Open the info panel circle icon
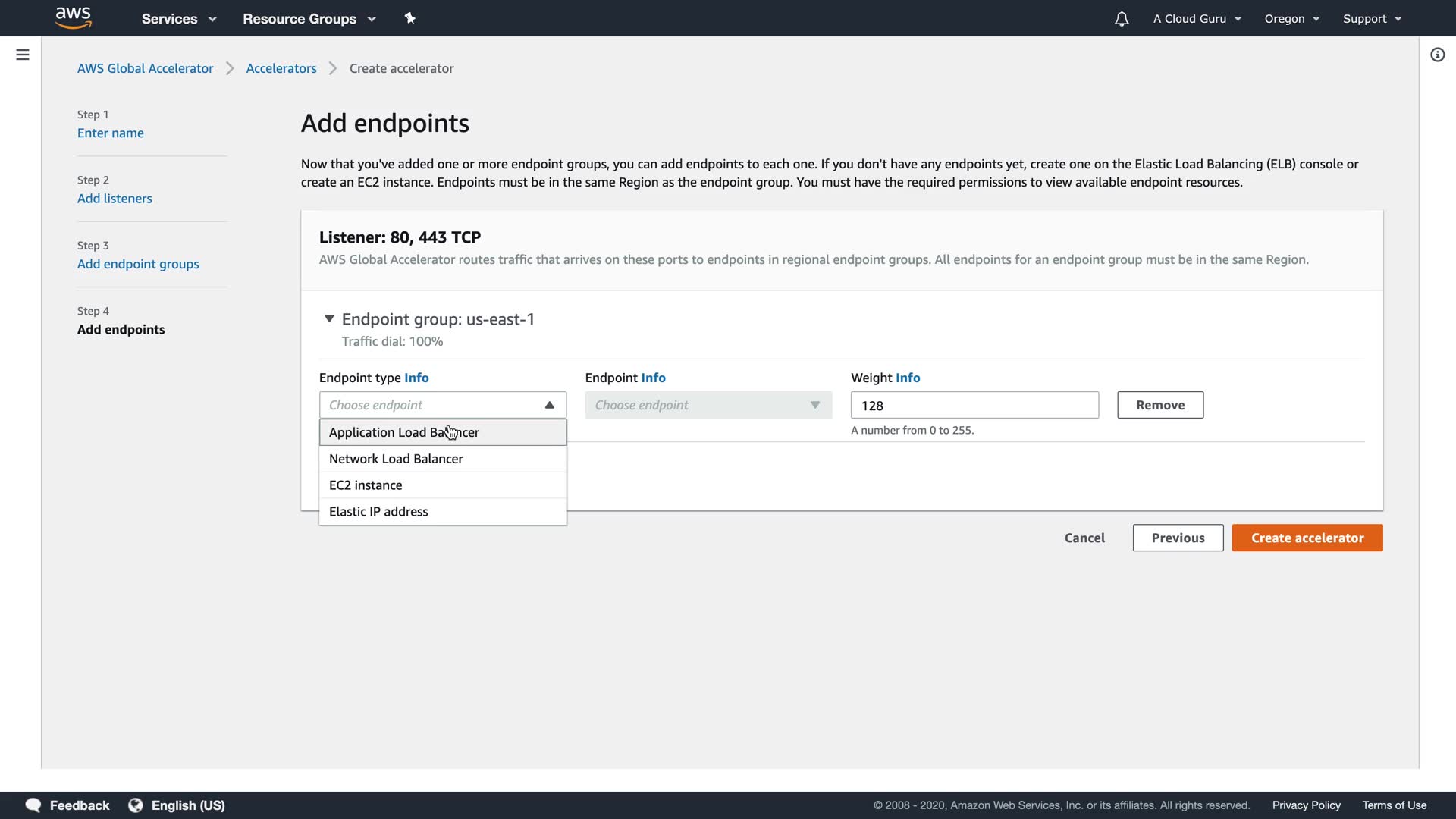 (1437, 55)
